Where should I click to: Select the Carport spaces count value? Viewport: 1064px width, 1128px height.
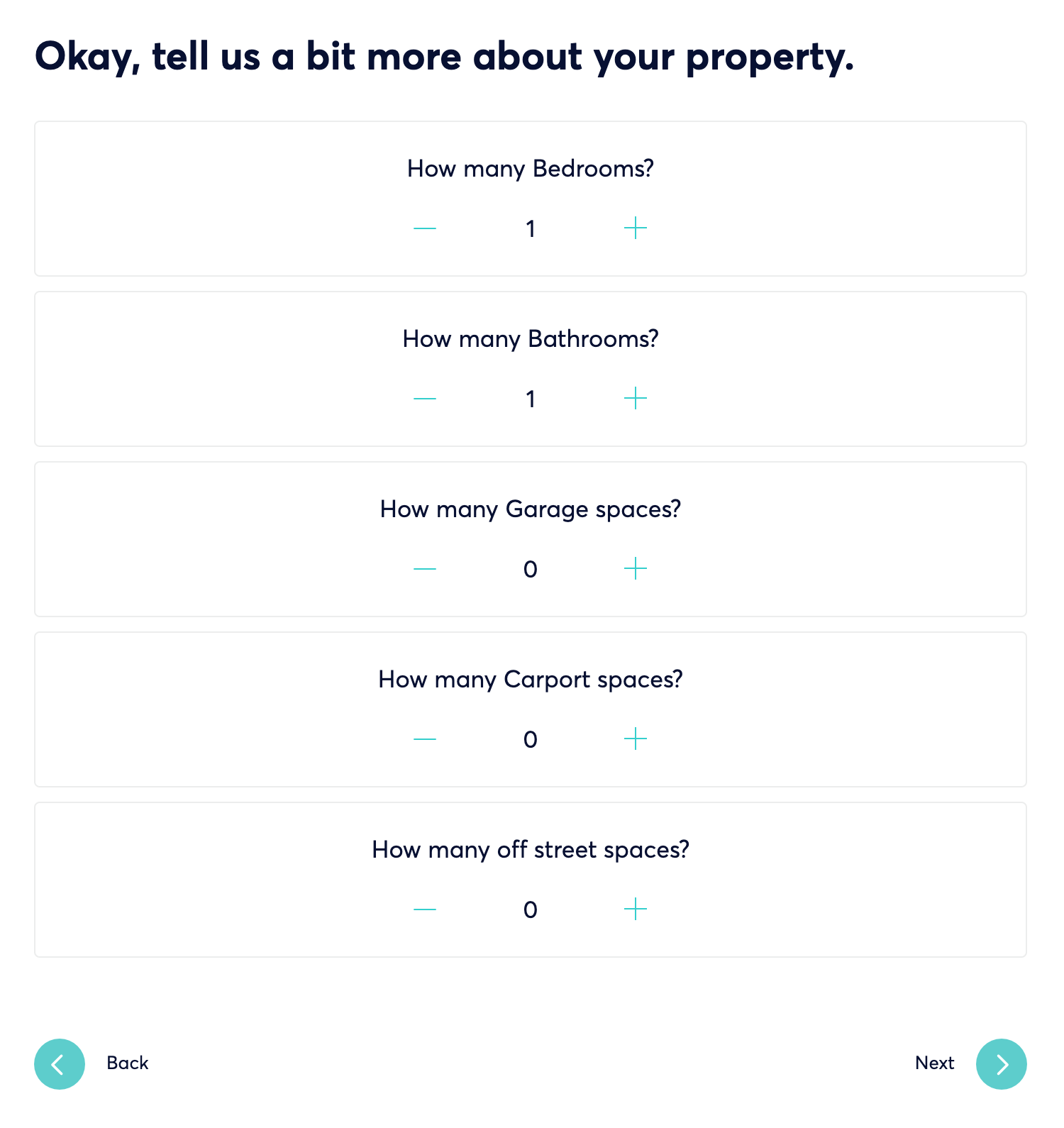click(531, 740)
